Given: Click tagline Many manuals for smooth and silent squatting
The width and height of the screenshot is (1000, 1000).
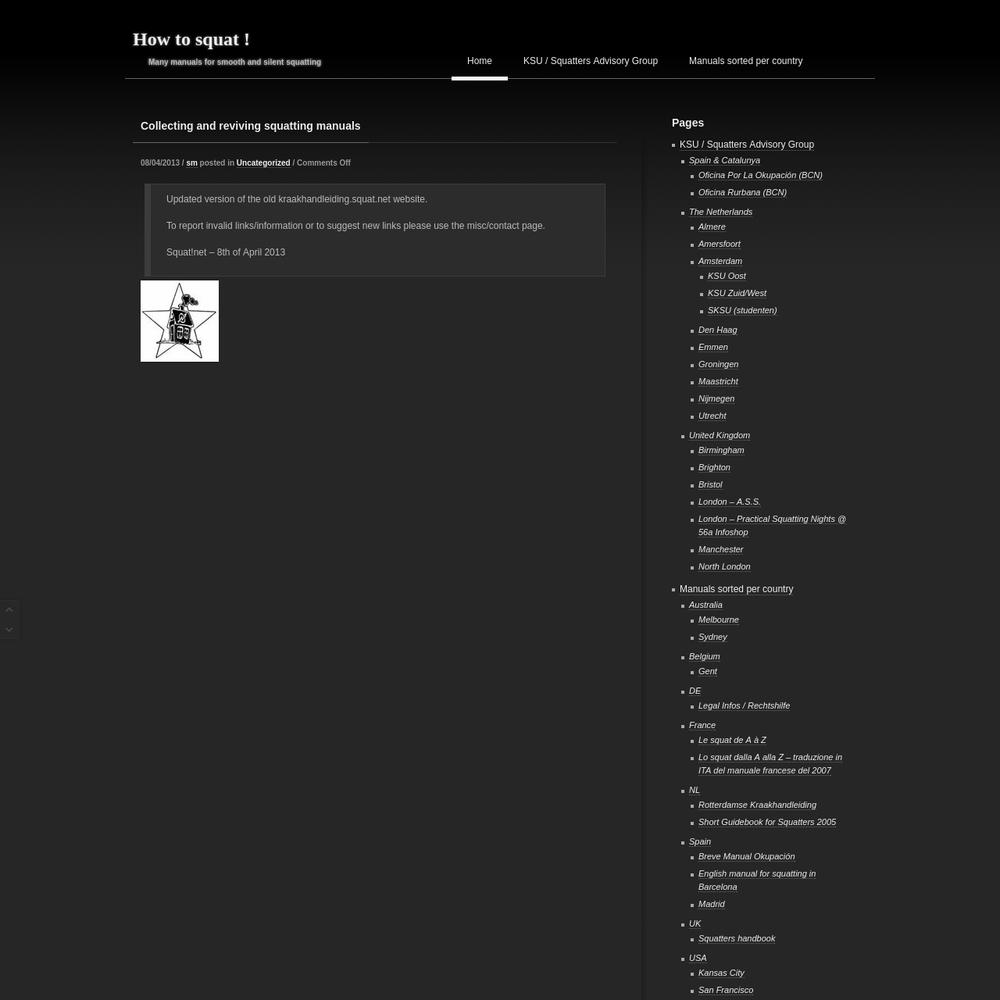Looking at the screenshot, I should point(234,62).
